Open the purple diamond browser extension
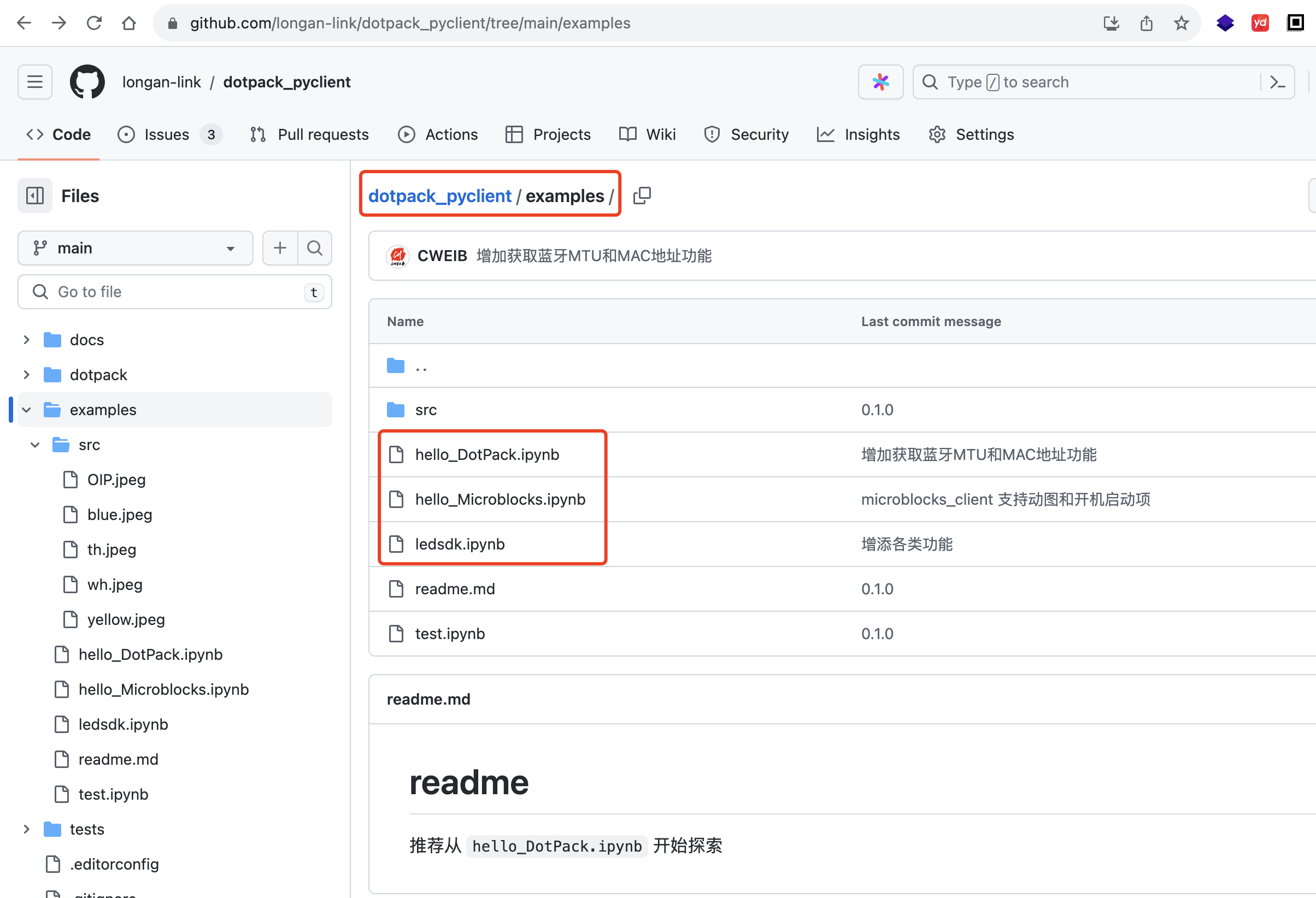The width and height of the screenshot is (1316, 898). tap(1225, 23)
